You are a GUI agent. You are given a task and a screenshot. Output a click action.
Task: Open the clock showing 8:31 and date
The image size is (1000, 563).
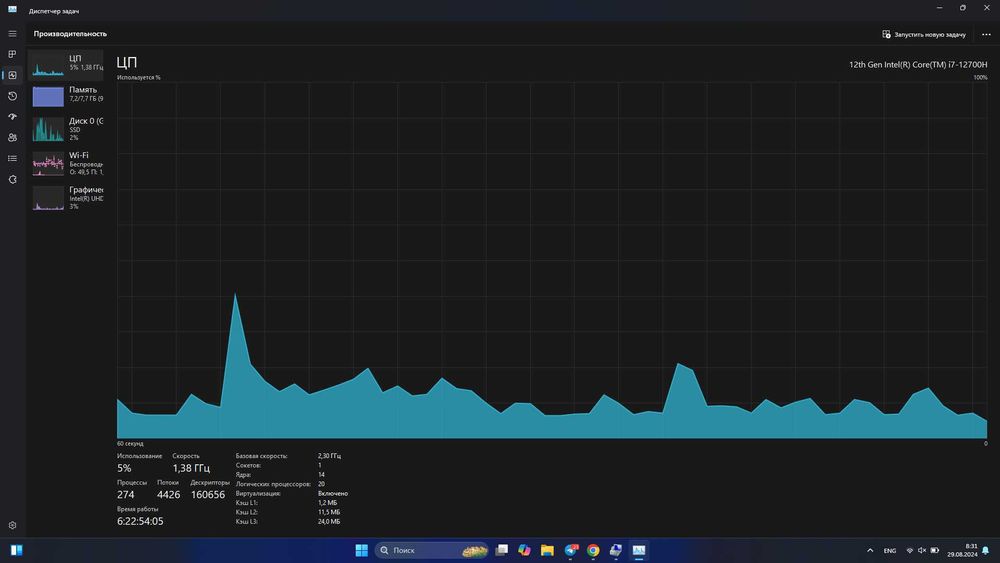(962, 550)
